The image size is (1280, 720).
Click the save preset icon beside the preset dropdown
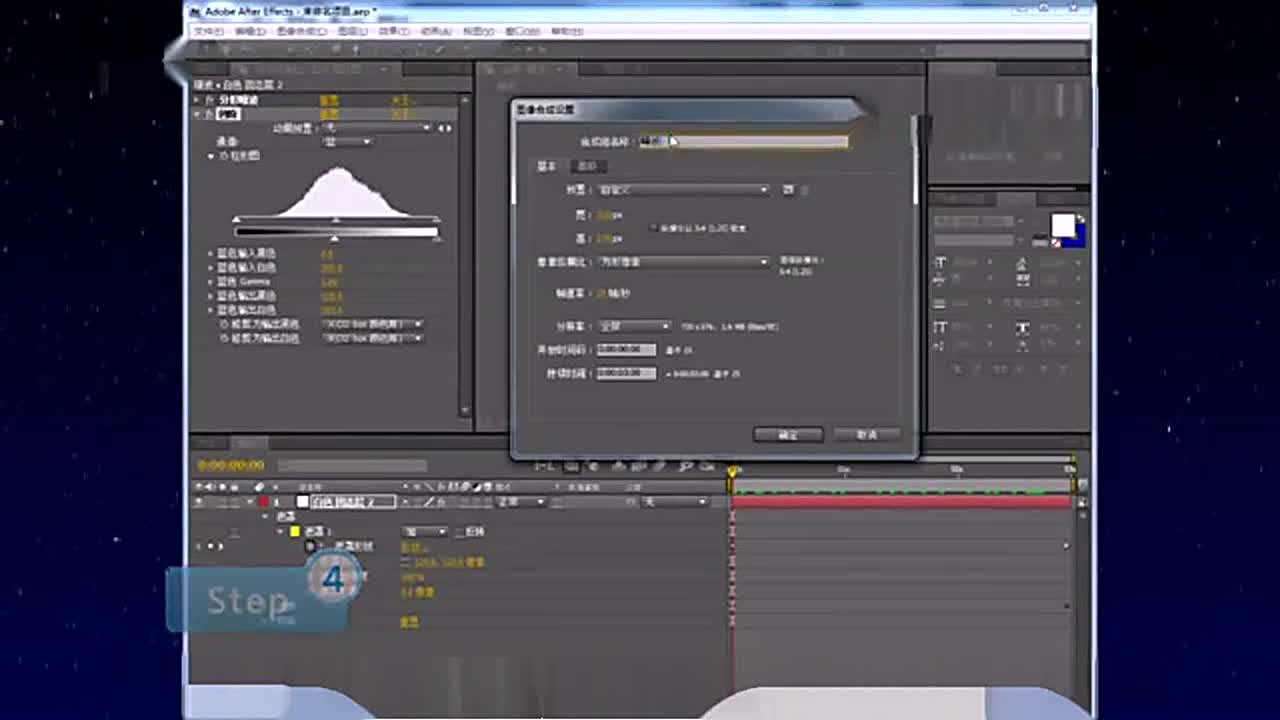point(788,189)
